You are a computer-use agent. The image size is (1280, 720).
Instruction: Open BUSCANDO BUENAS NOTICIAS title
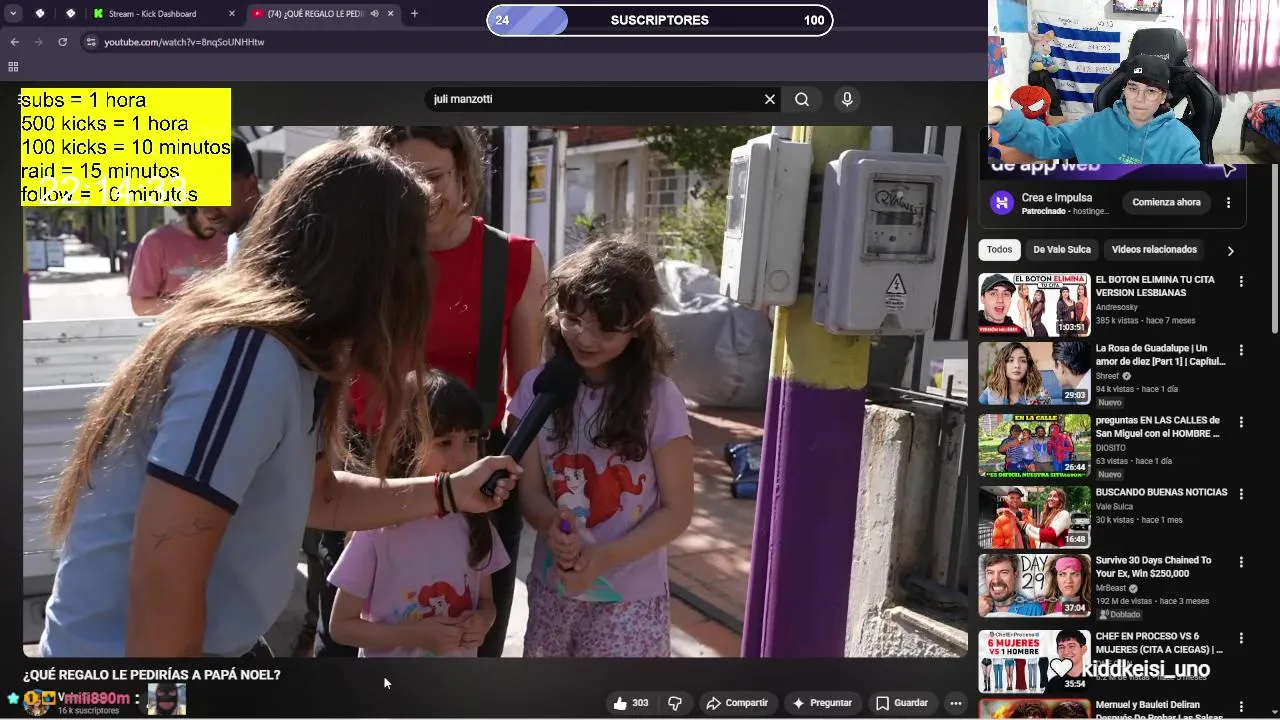[x=1161, y=493]
